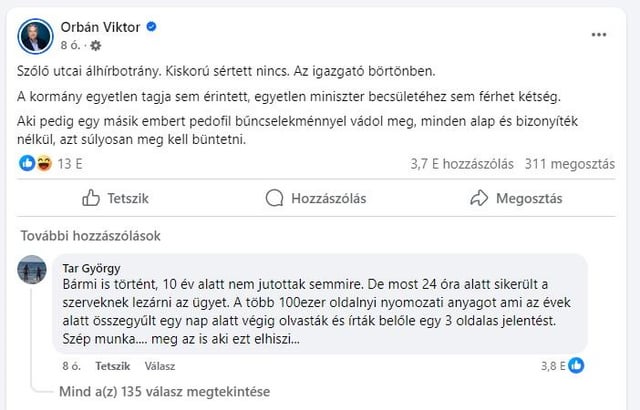Click the blue like reaction icon on post

coord(27,163)
